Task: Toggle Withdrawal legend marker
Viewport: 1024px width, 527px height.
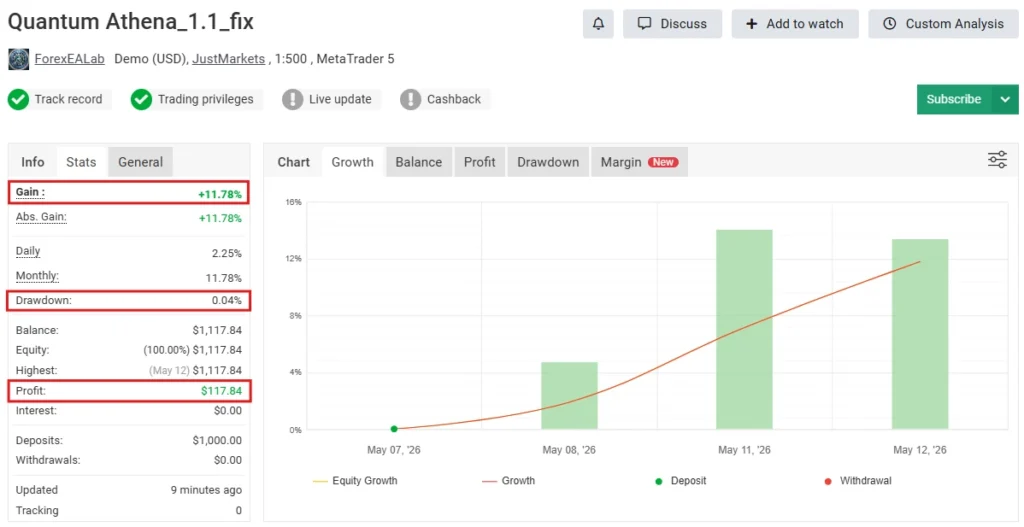Action: coord(857,481)
